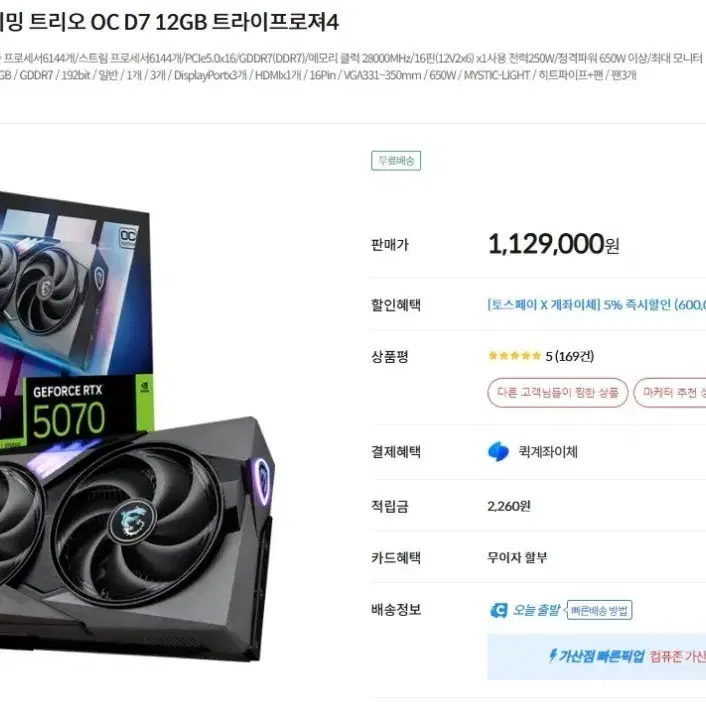Click the 오늘출발 delivery truck icon
Image resolution: width=706 pixels, height=706 pixels.
pyautogui.click(x=498, y=610)
